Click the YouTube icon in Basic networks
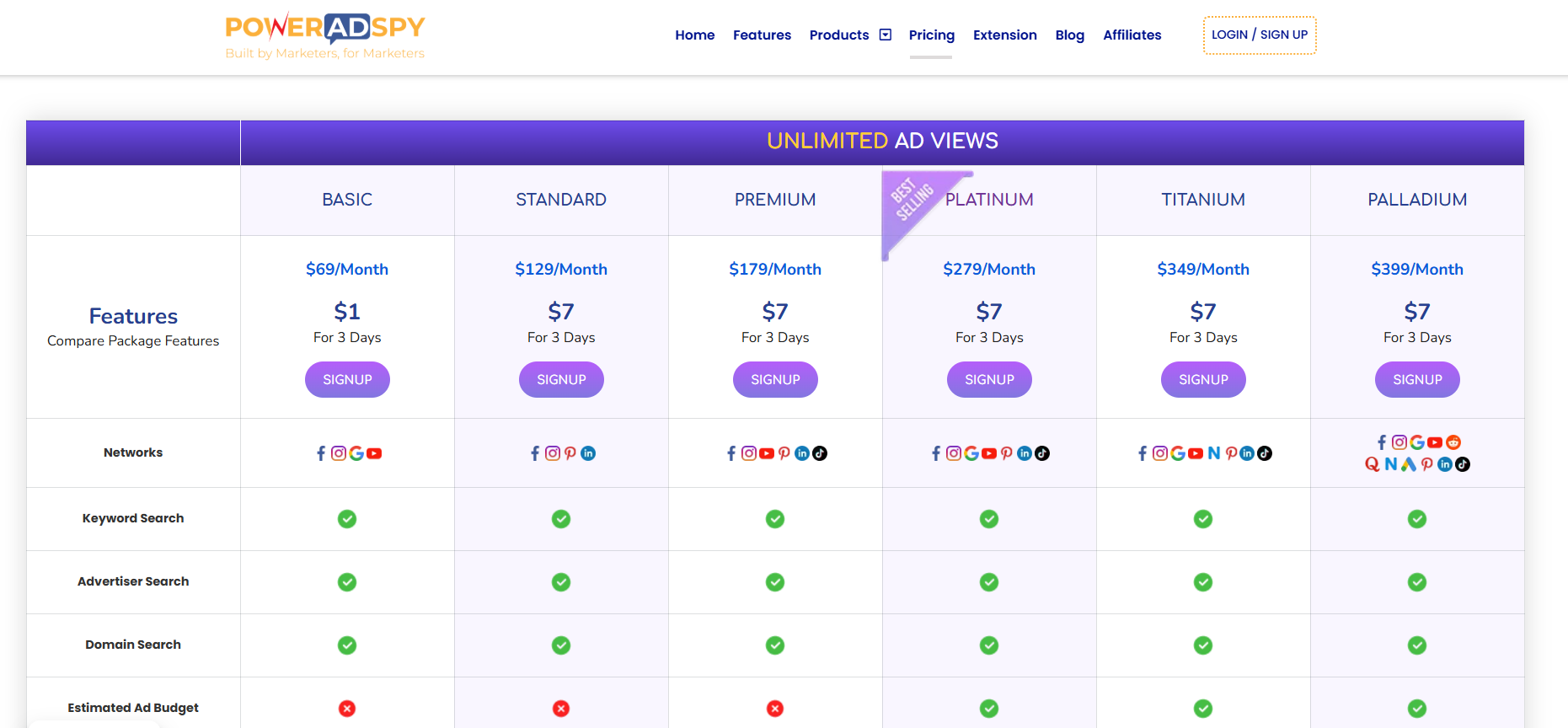 pyautogui.click(x=374, y=453)
